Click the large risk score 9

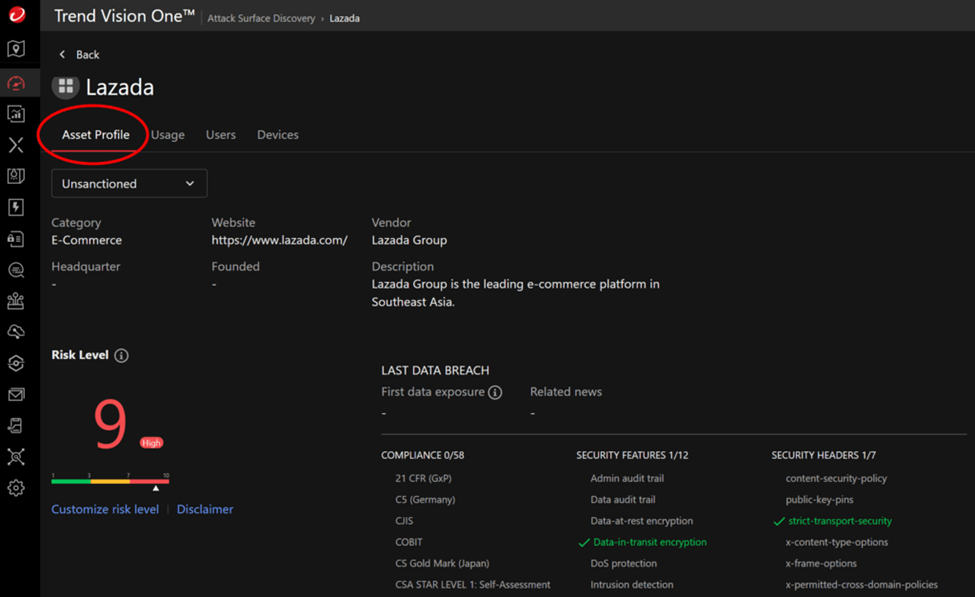pos(110,424)
